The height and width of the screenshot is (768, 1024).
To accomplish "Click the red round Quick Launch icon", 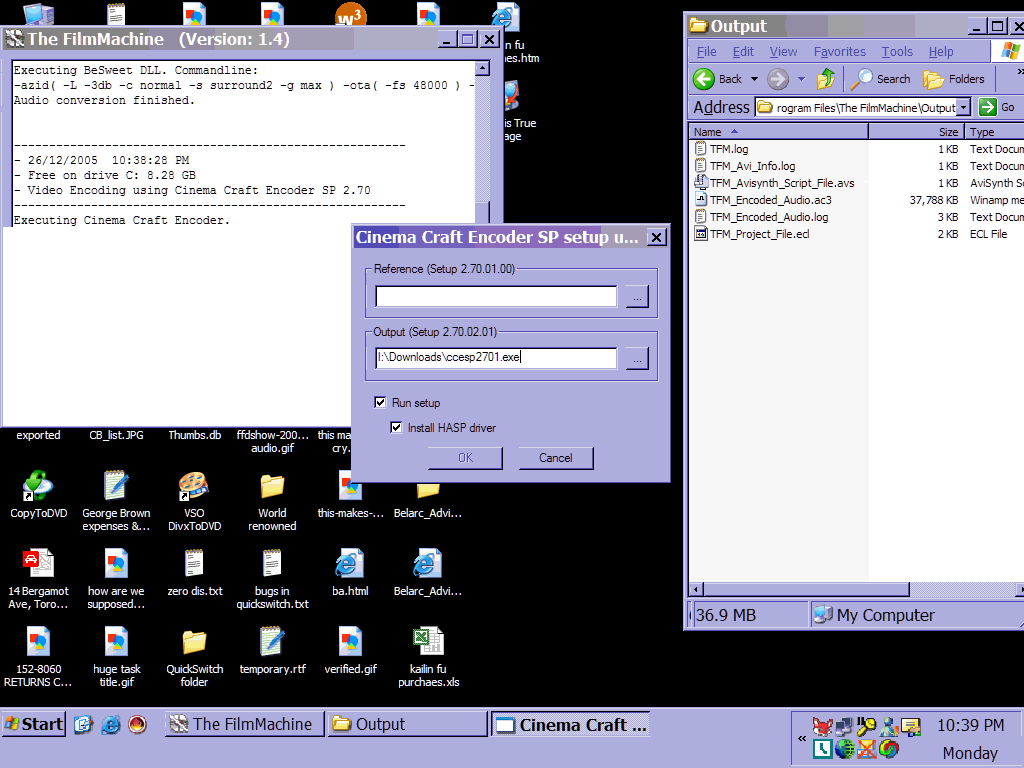I will 137,724.
